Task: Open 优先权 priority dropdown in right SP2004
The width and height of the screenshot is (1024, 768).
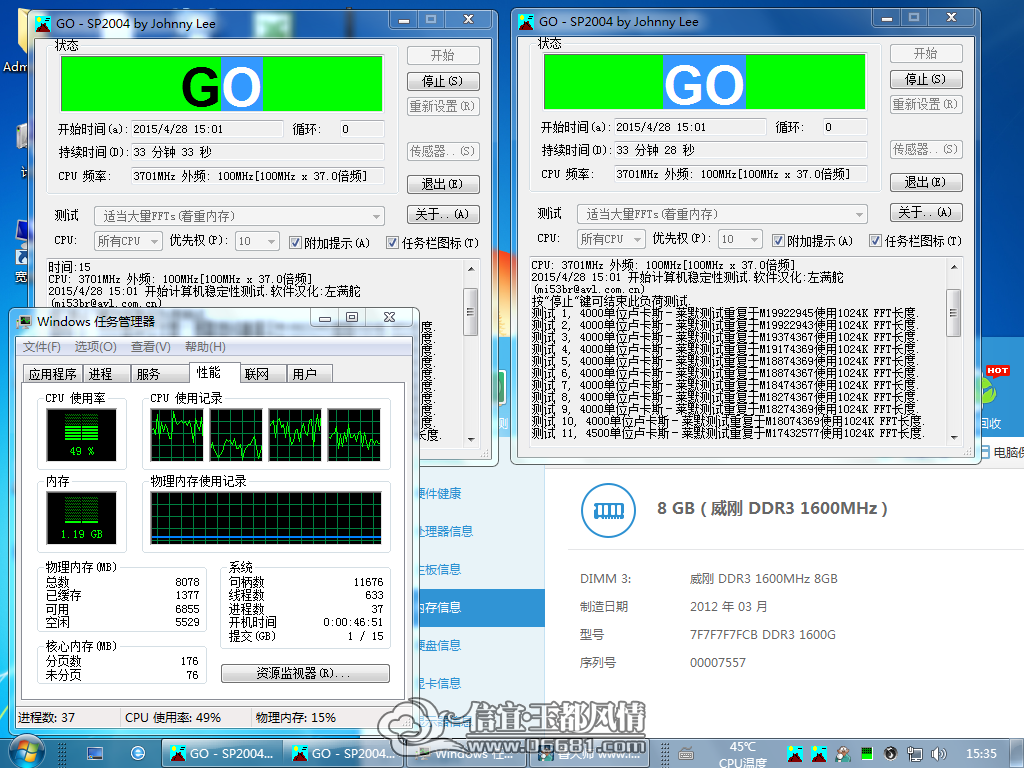Action: coord(741,240)
